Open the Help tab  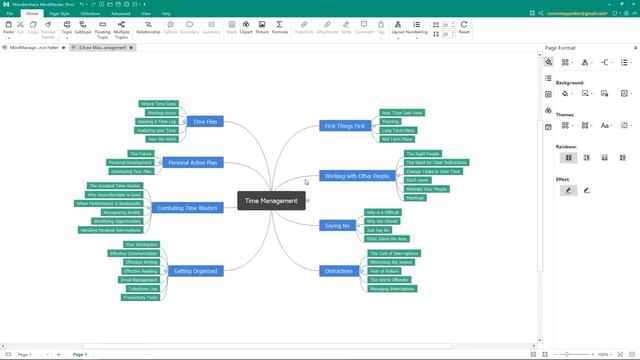click(x=166, y=13)
